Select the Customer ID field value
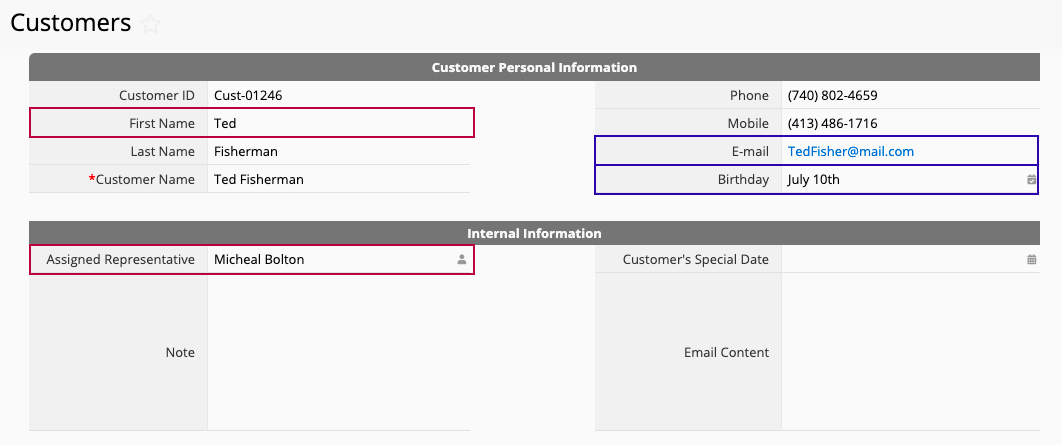The height and width of the screenshot is (445, 1062). click(x=339, y=96)
